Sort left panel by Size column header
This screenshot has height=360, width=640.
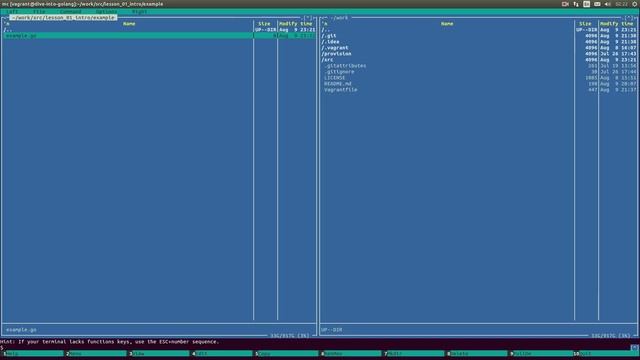[x=264, y=24]
